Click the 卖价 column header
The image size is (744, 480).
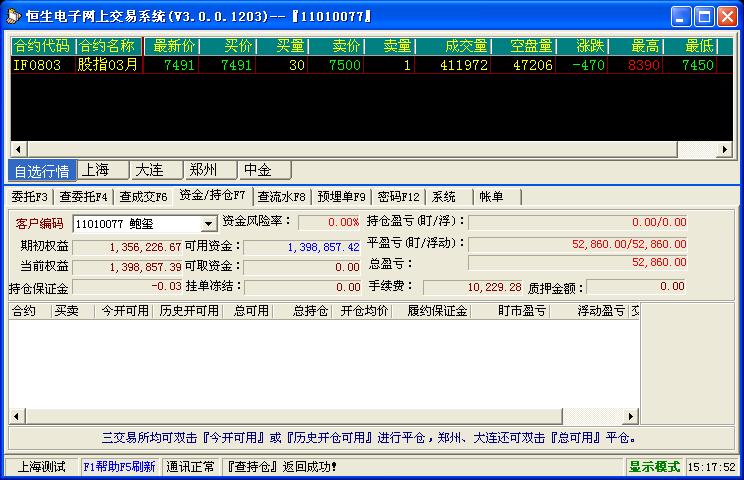(337, 46)
